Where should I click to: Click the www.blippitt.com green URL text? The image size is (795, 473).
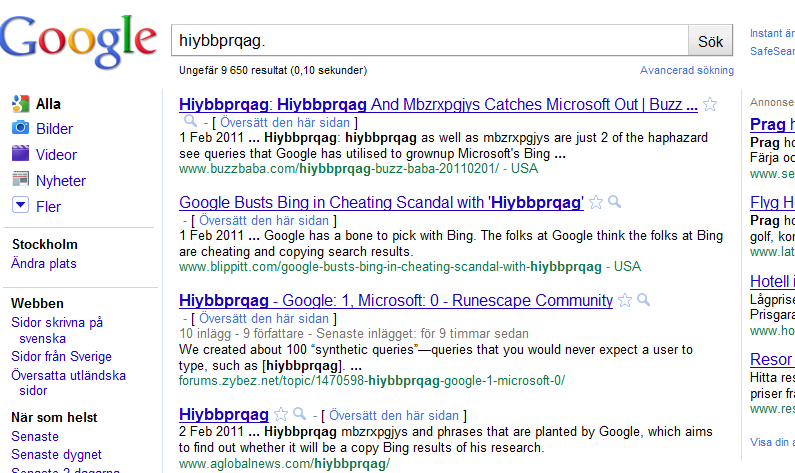coord(390,267)
